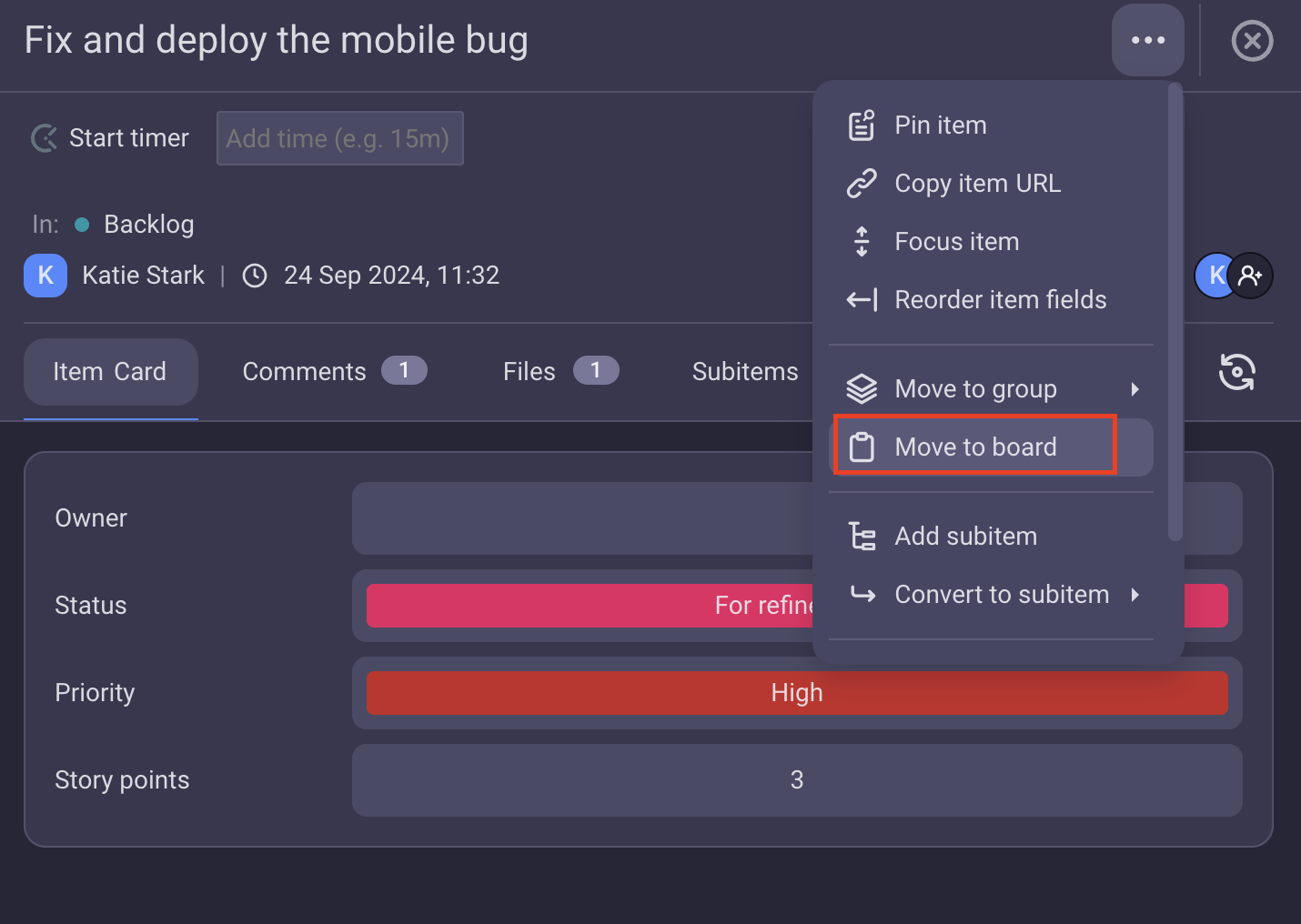Expand the Convert to subitem submenu arrow

pos(1135,595)
